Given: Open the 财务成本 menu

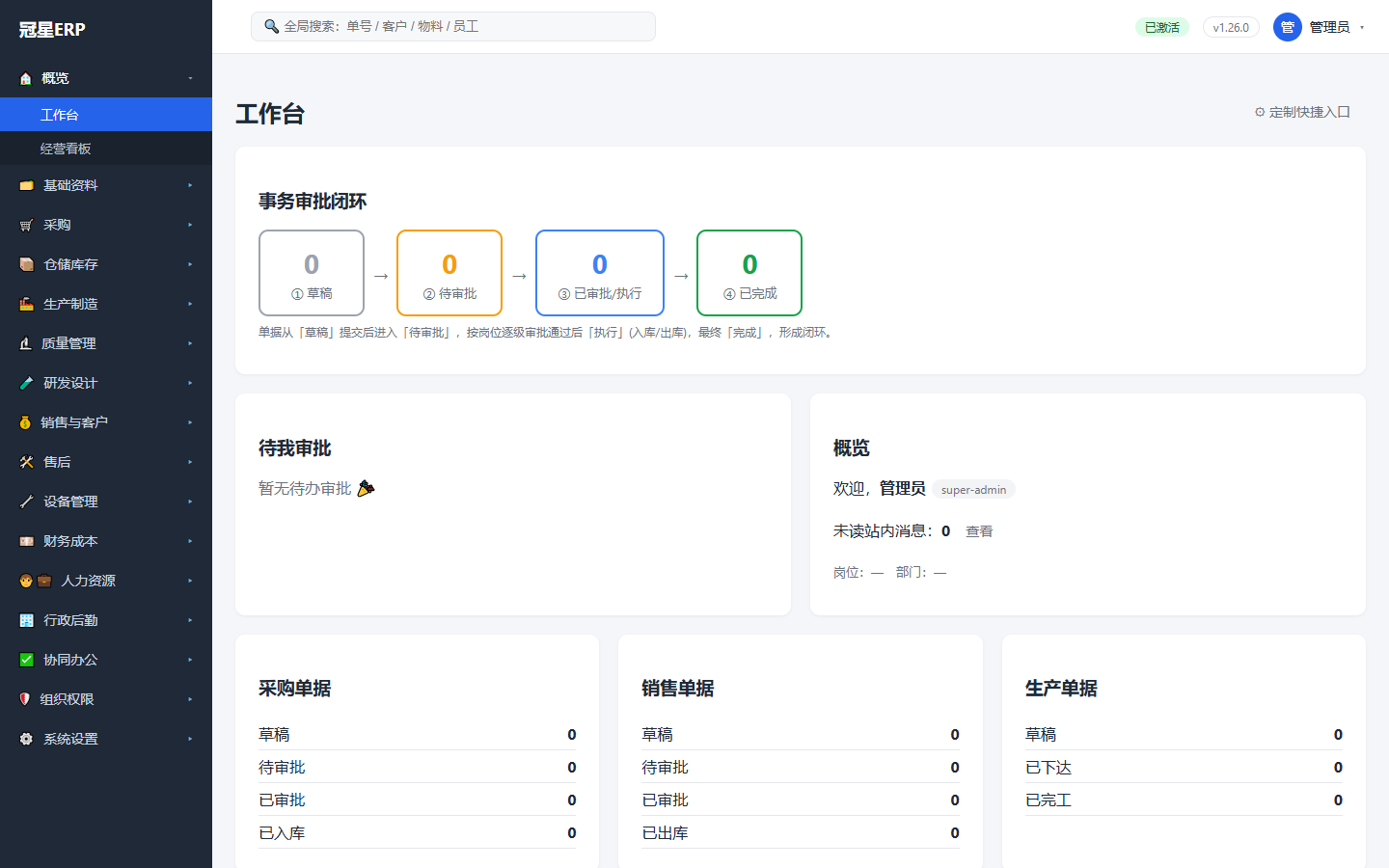Looking at the screenshot, I should 106,541.
